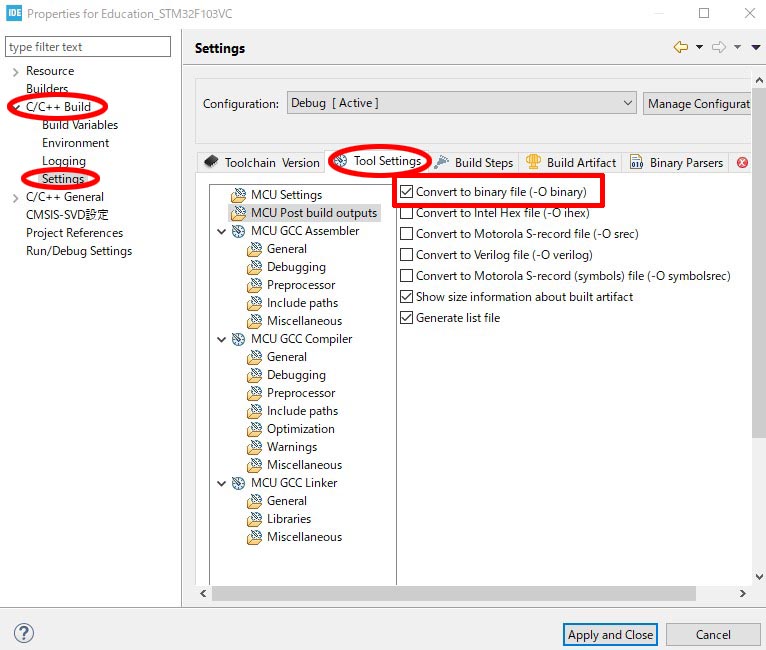
Task: Open the dialog help question mark icon
Action: click(x=24, y=633)
